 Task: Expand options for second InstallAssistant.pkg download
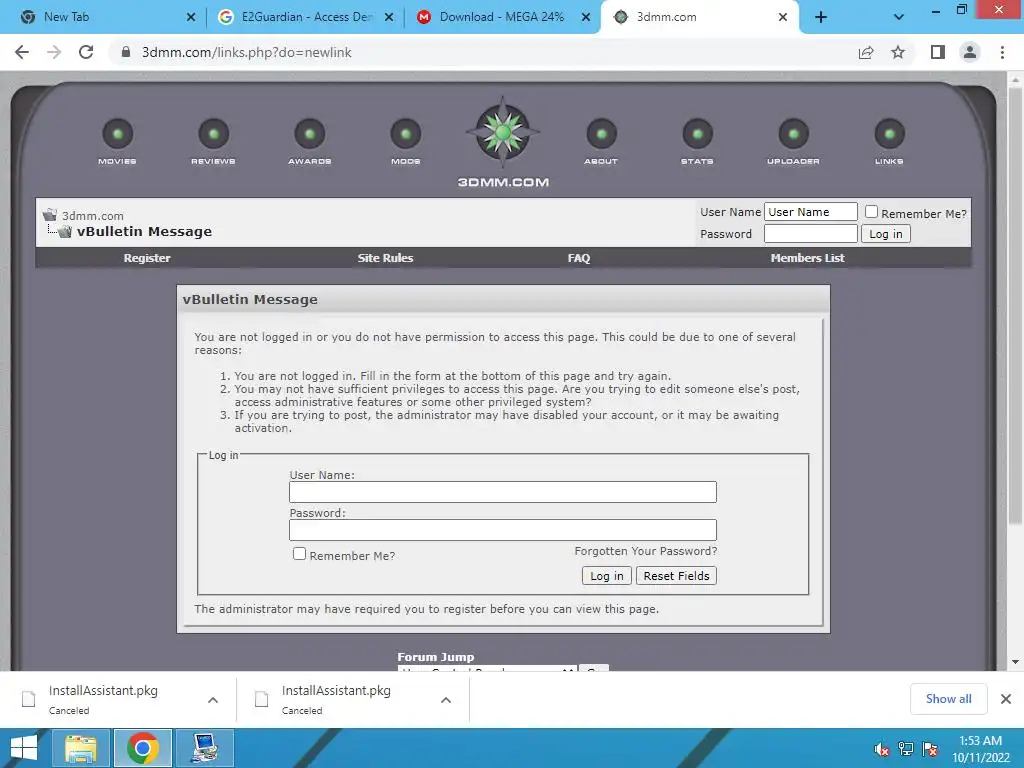point(446,700)
